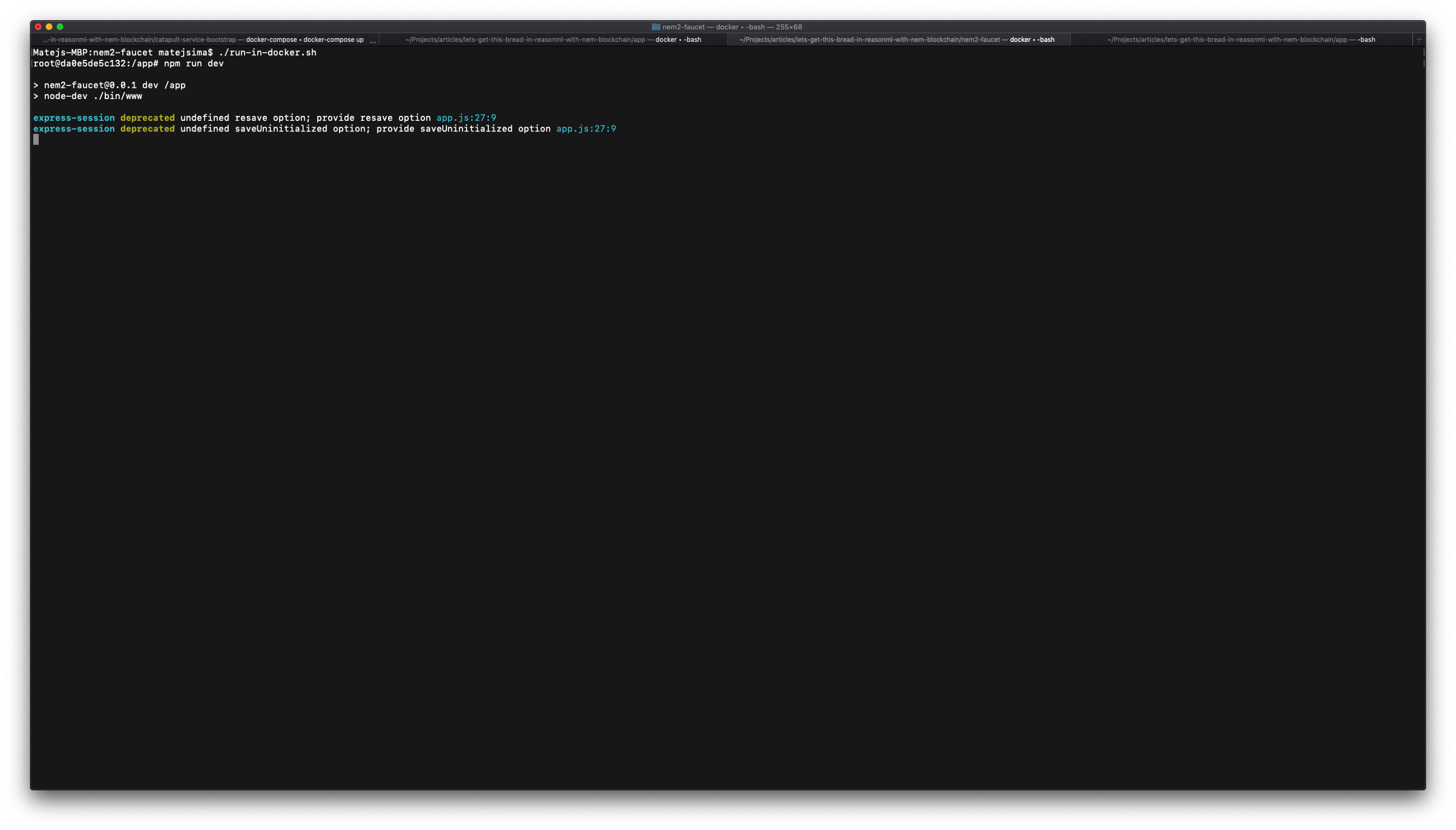Switch to the last app — -bash tab
Image resolution: width=1456 pixels, height=830 pixels.
pyautogui.click(x=1240, y=39)
